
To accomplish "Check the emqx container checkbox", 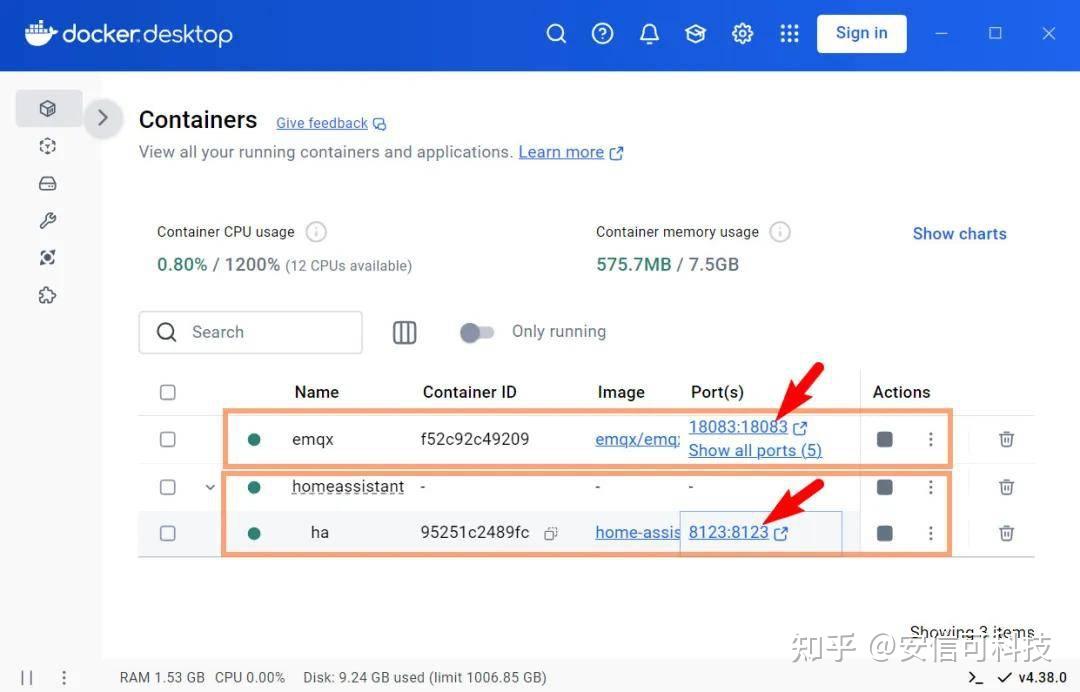I will (x=167, y=439).
